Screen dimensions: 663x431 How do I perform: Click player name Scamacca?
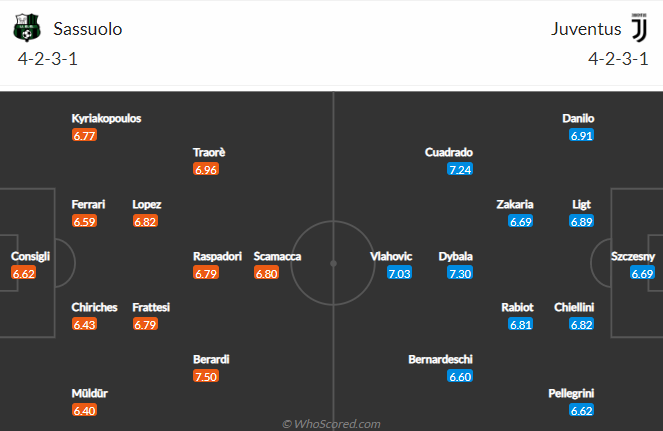pyautogui.click(x=277, y=256)
